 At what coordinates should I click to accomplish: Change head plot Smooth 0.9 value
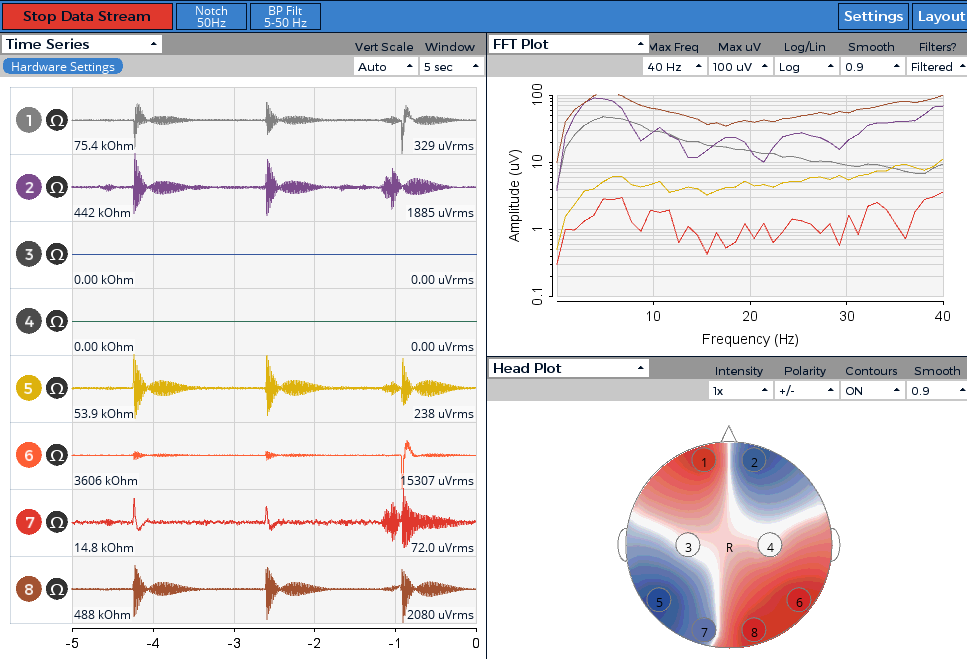click(936, 391)
